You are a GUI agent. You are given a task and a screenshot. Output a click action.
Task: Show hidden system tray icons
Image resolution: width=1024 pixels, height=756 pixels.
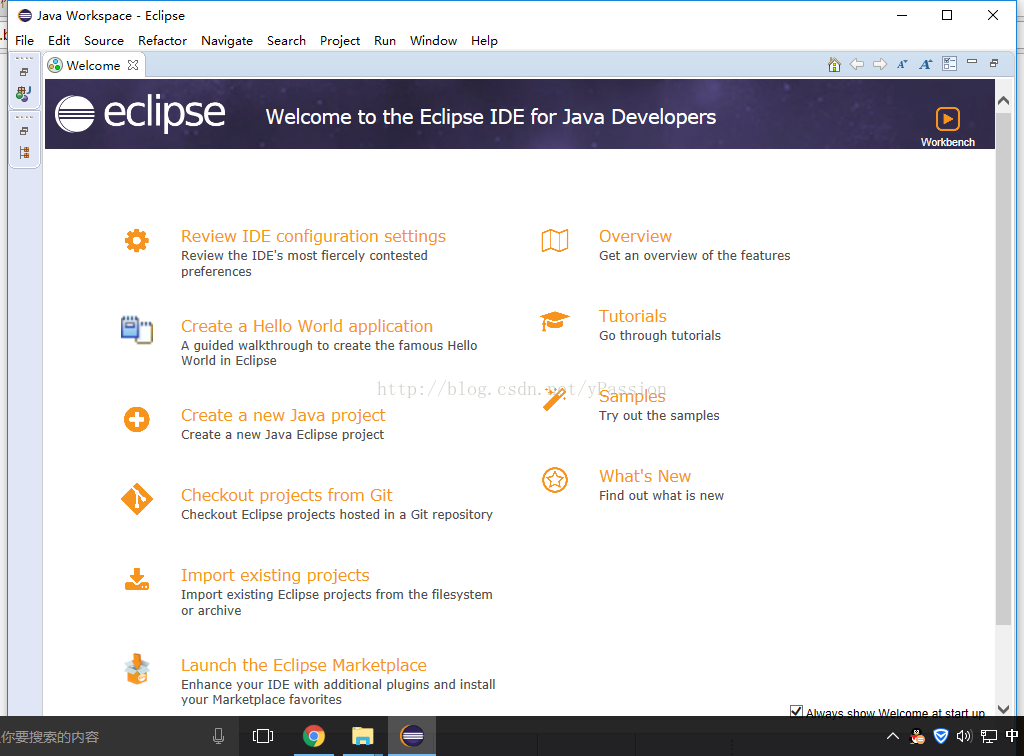892,736
